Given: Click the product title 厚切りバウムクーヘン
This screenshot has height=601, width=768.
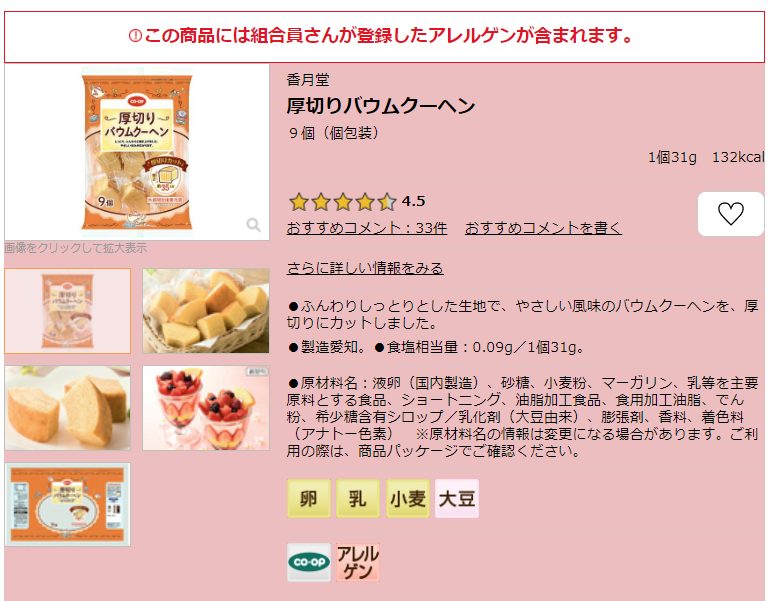Looking at the screenshot, I should (x=381, y=106).
